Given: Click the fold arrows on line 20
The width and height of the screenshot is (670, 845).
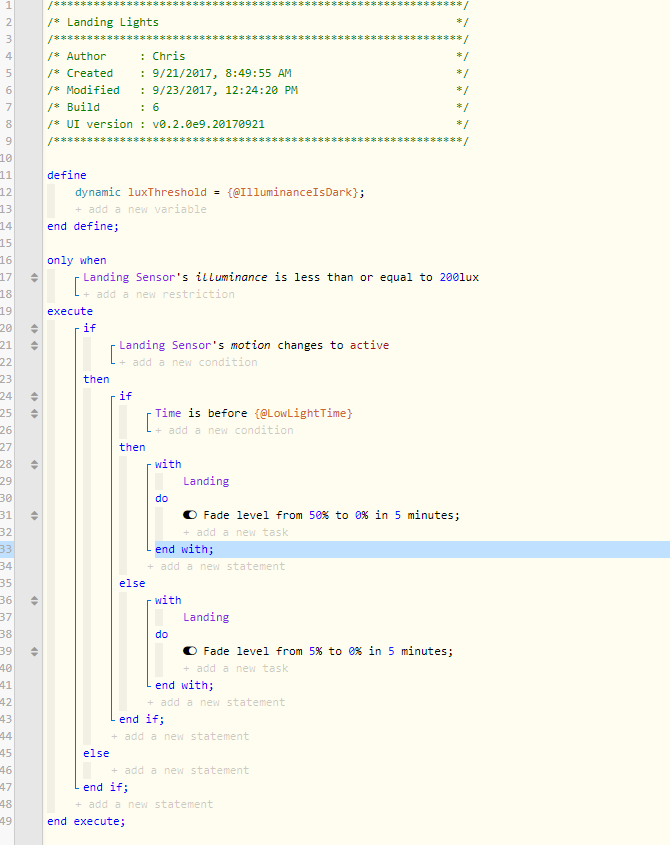Looking at the screenshot, I should [34, 328].
